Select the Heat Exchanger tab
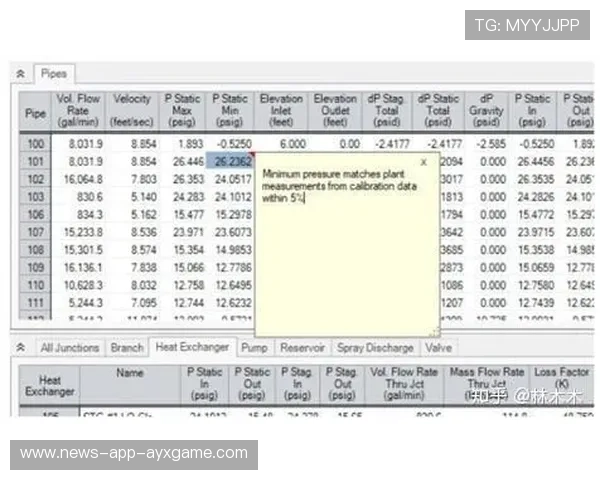Viewport: 600px width, 480px height. point(192,348)
